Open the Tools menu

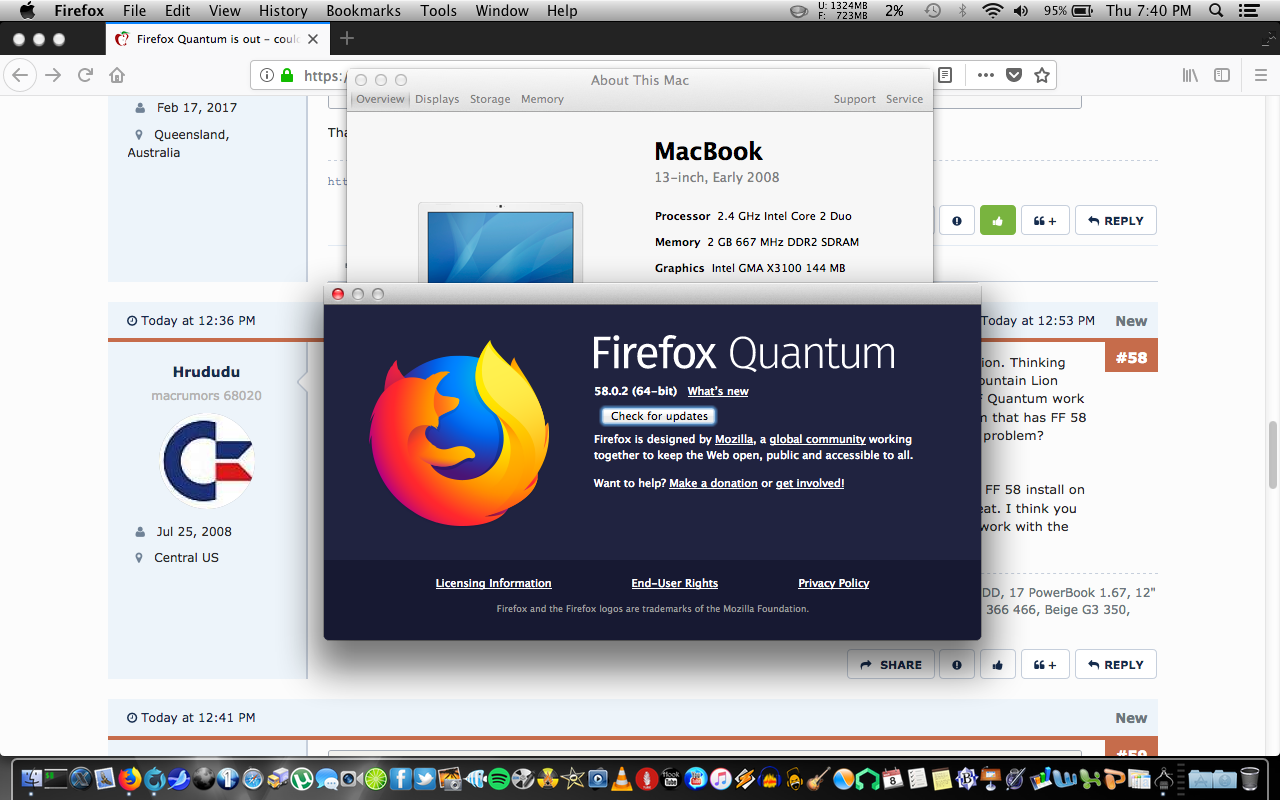[438, 11]
